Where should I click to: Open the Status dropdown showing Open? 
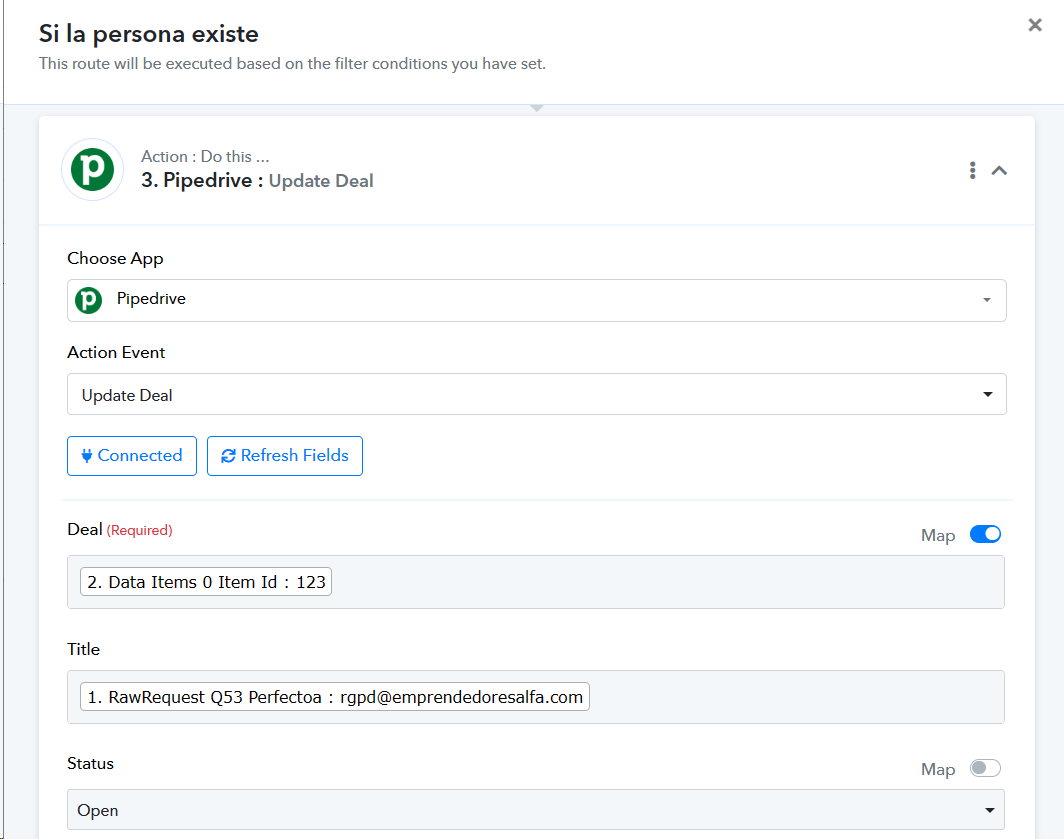535,809
